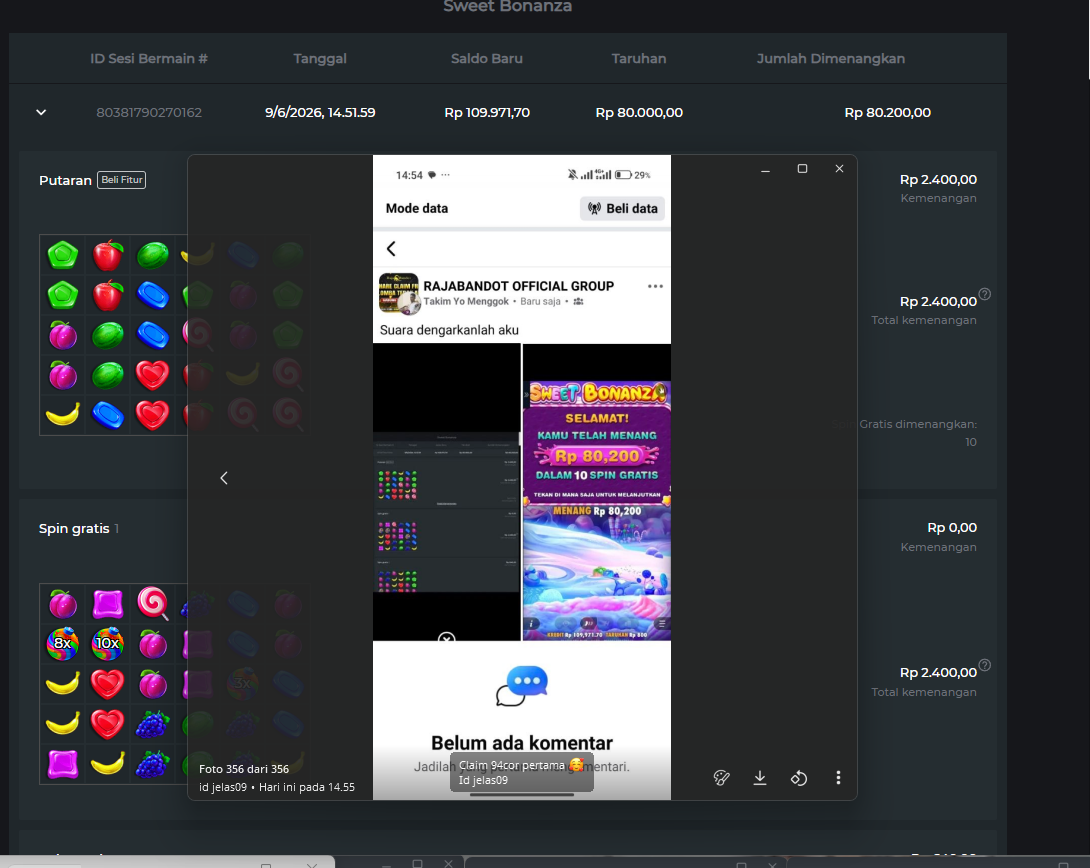Click the "Foto 356 dari 356" caption
This screenshot has height=868, width=1090.
point(244,769)
